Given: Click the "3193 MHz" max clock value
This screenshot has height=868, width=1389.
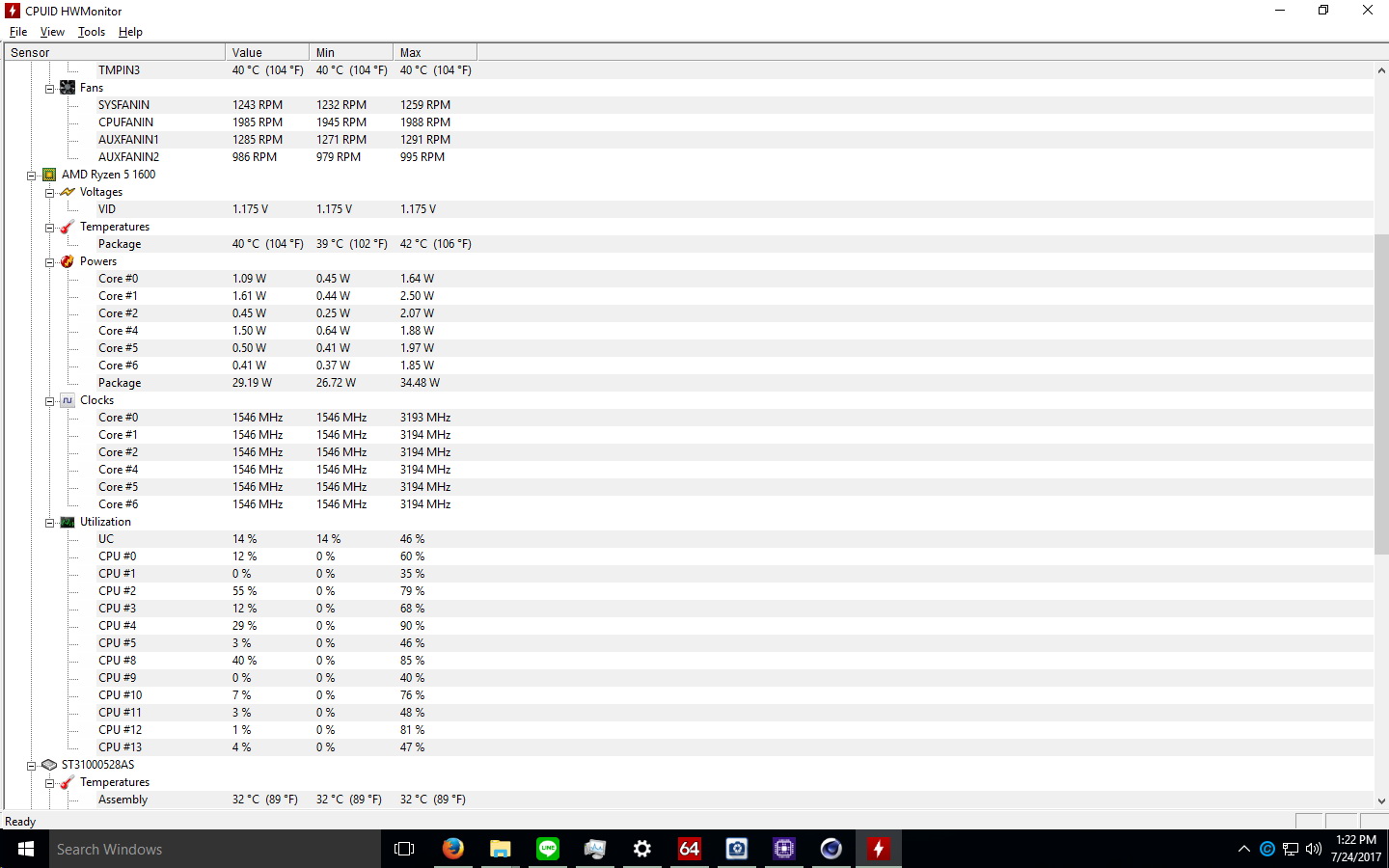Looking at the screenshot, I should [425, 418].
